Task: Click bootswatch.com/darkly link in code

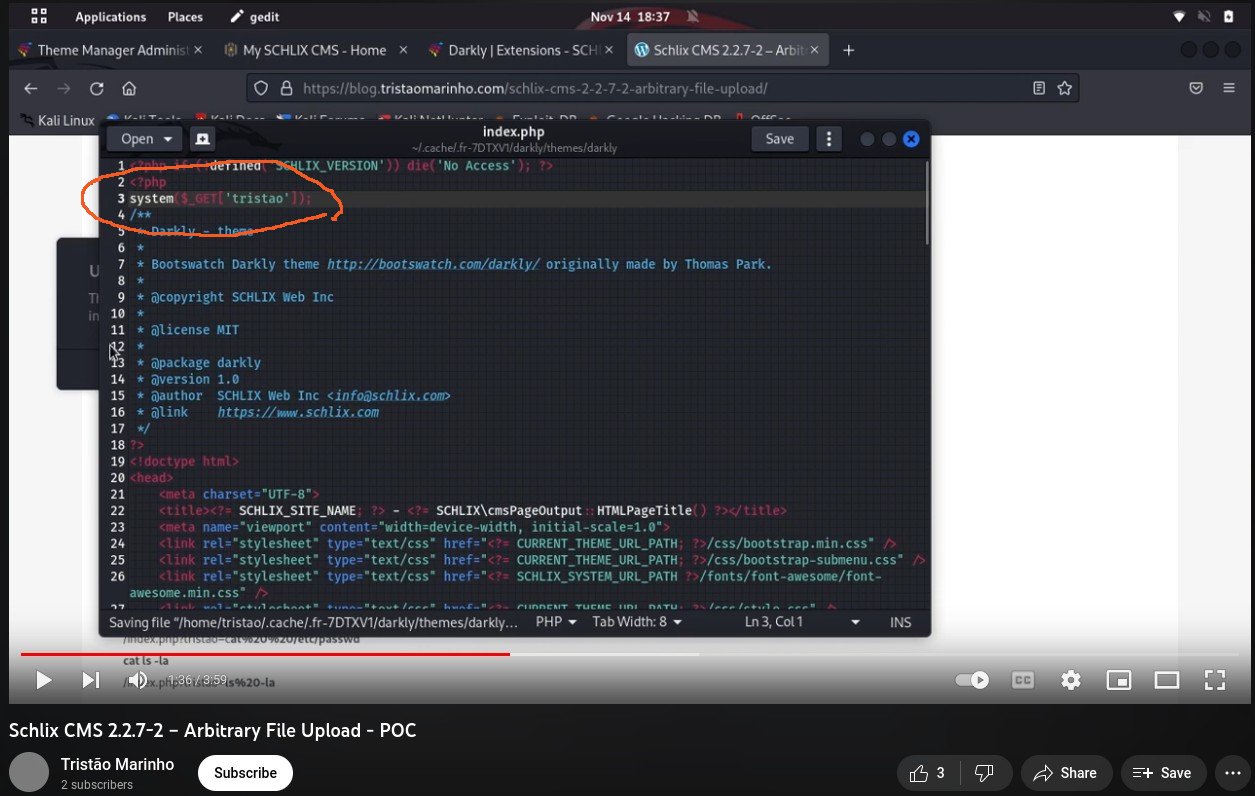Action: pyautogui.click(x=433, y=264)
